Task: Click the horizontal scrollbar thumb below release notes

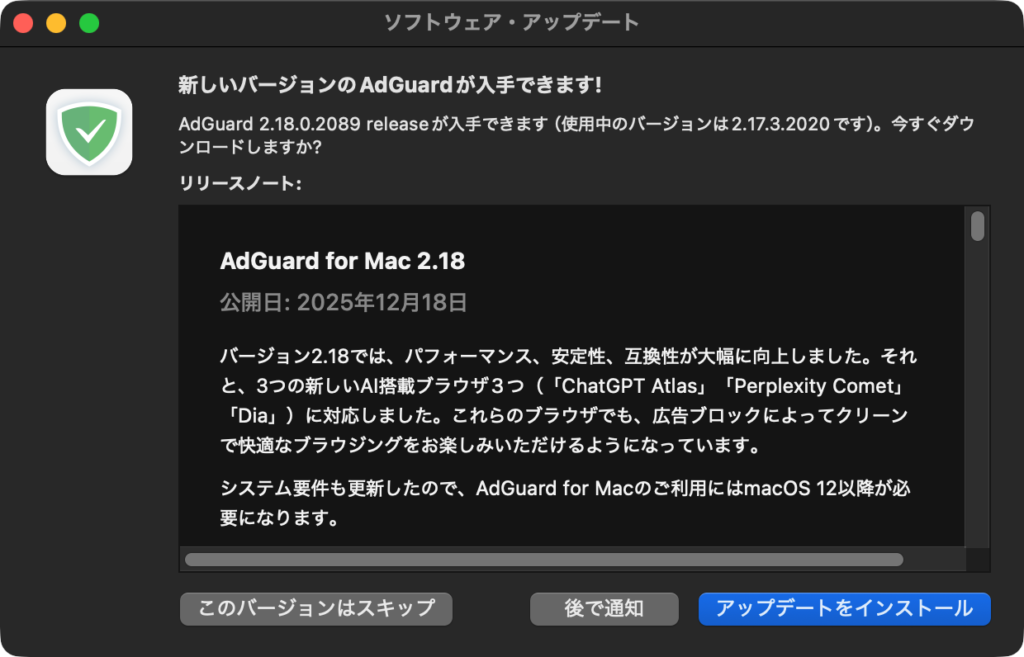Action: tap(544, 560)
